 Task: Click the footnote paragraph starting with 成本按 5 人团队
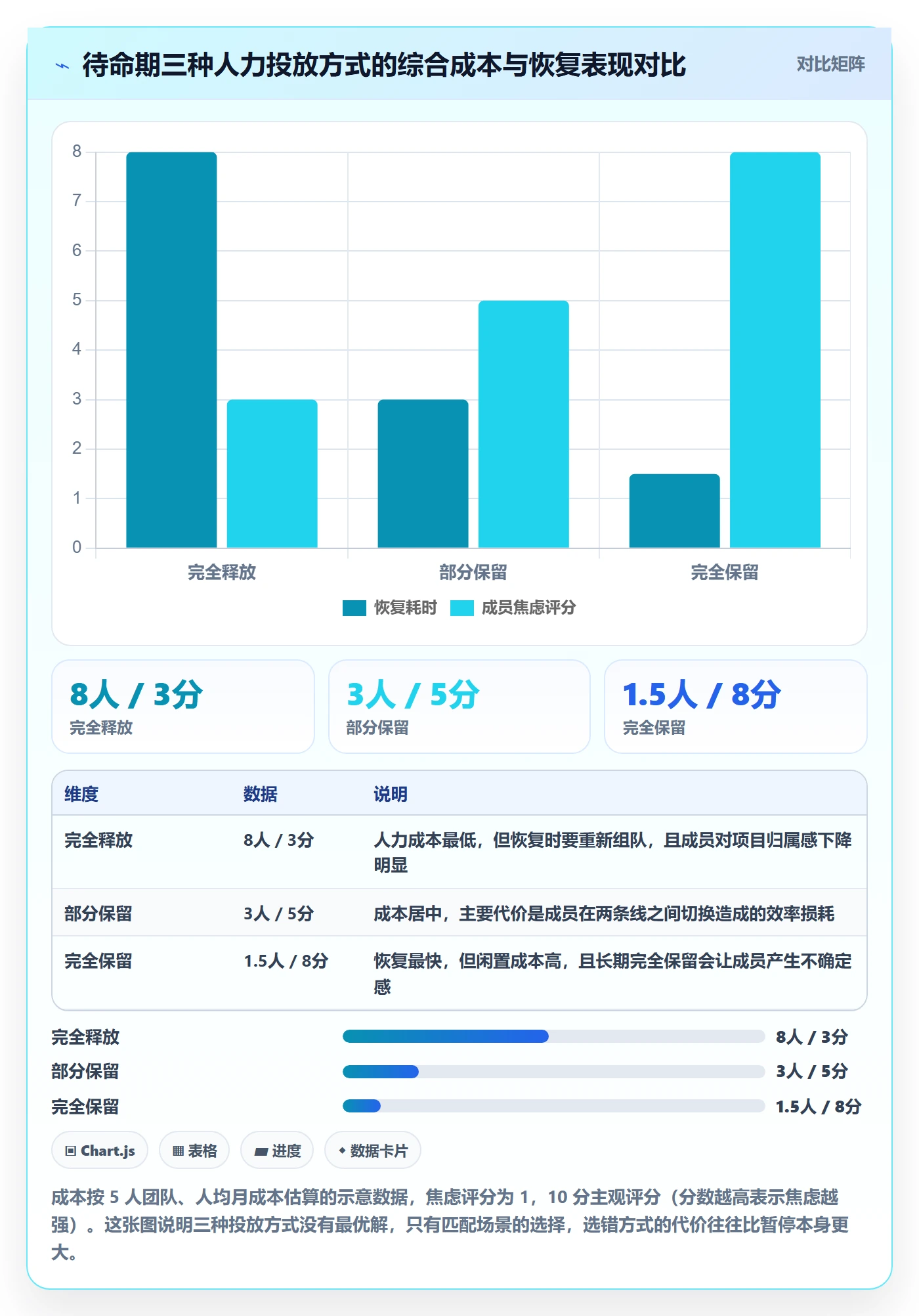450,1224
